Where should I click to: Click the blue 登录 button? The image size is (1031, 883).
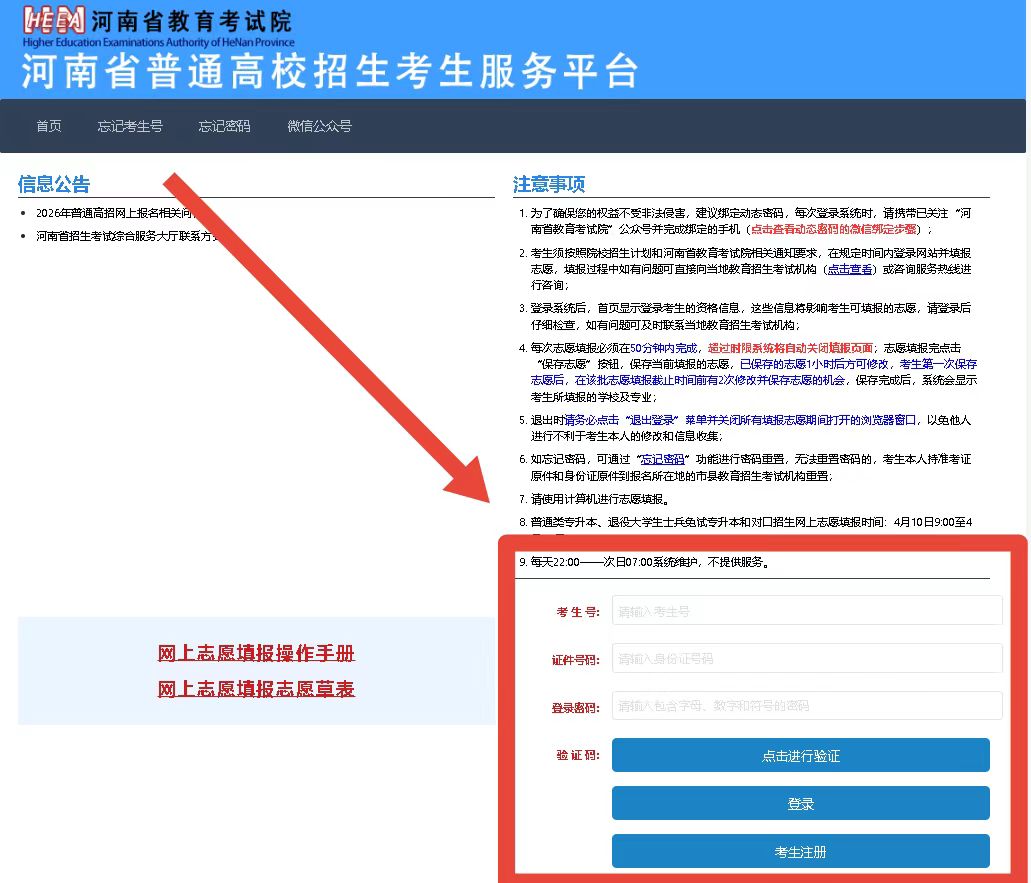(800, 804)
